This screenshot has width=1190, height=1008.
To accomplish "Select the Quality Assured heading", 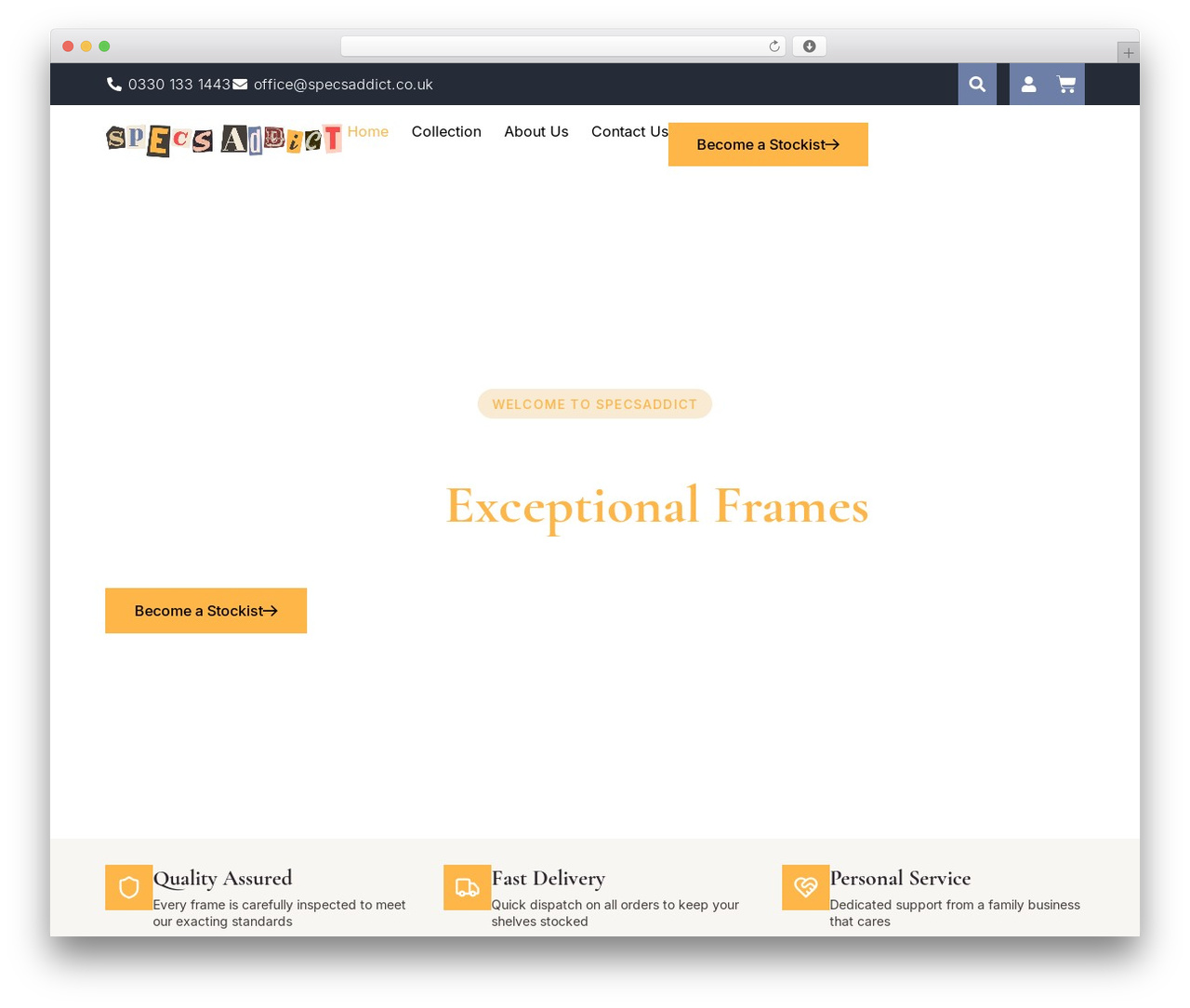I will point(222,879).
